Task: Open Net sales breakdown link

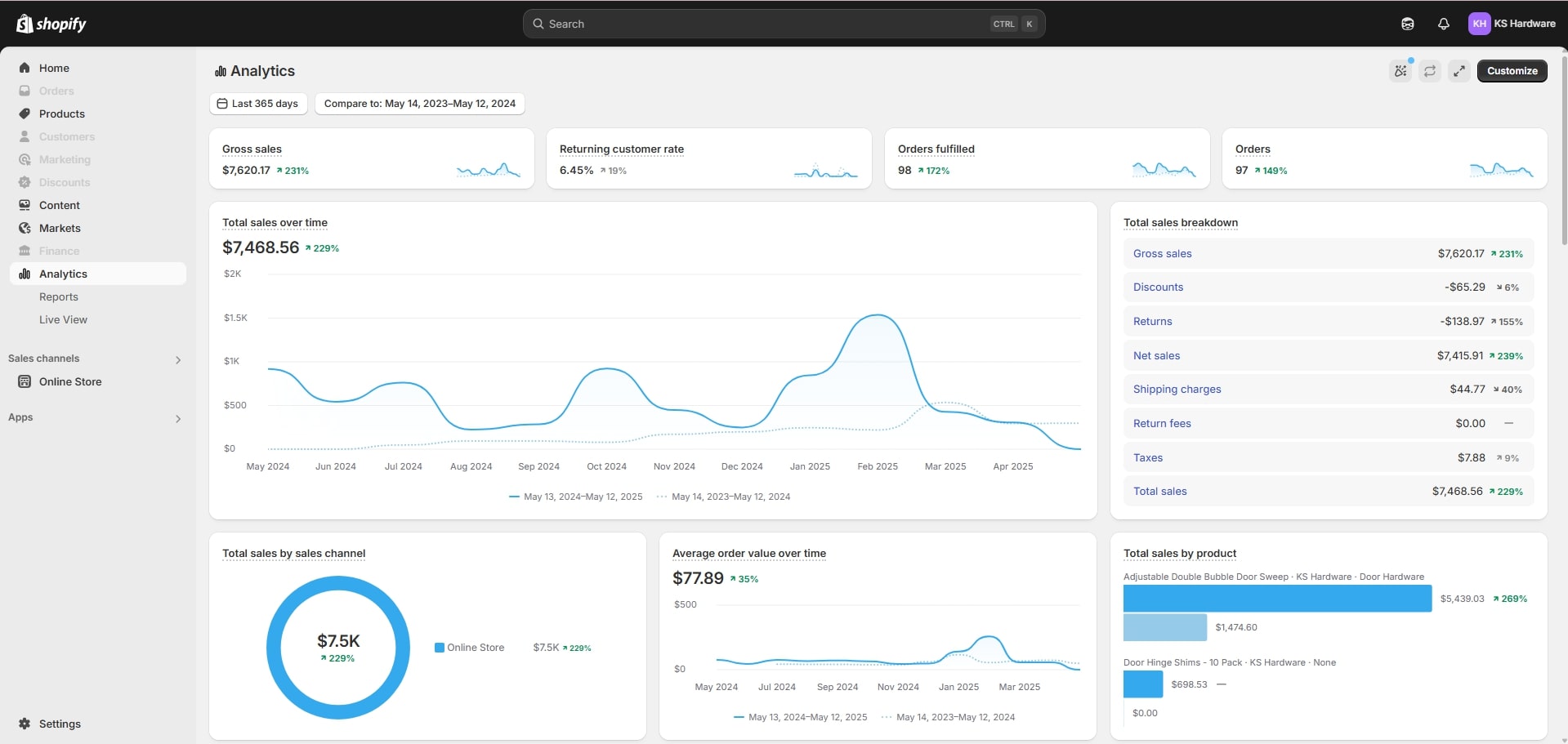Action: click(1156, 355)
